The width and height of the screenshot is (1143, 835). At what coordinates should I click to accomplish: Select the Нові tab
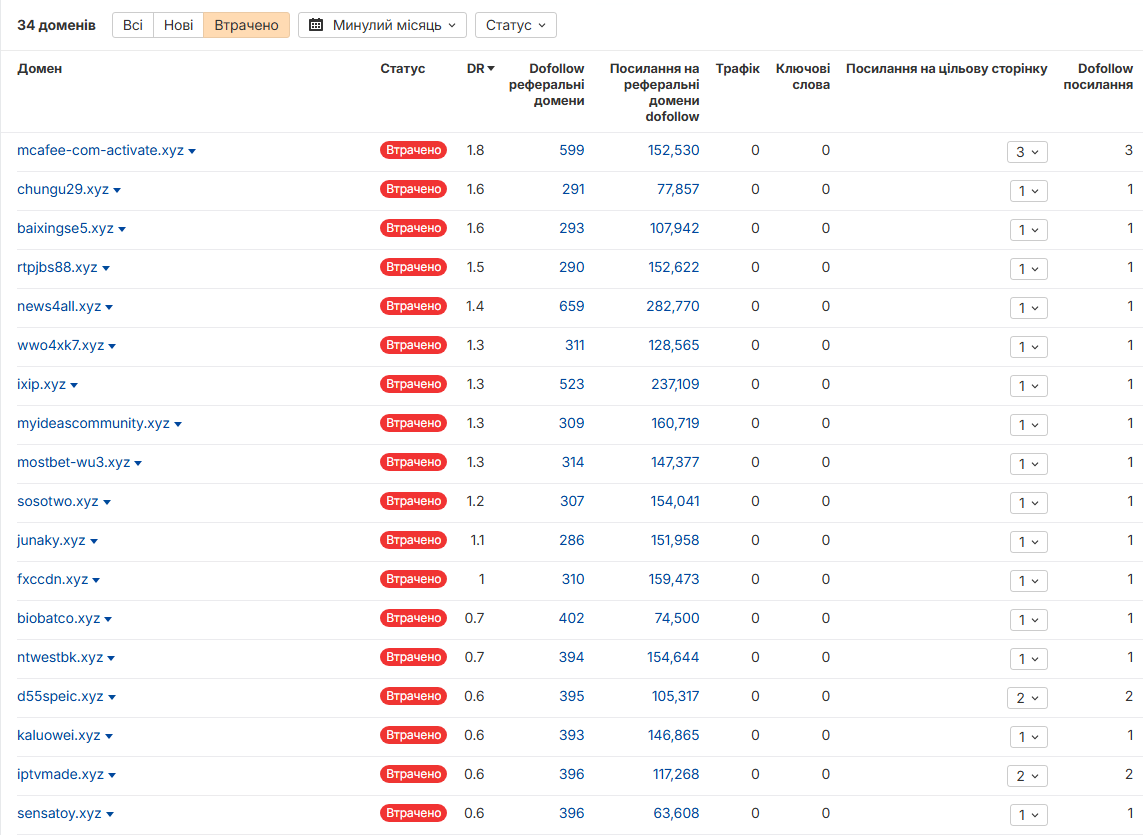179,25
